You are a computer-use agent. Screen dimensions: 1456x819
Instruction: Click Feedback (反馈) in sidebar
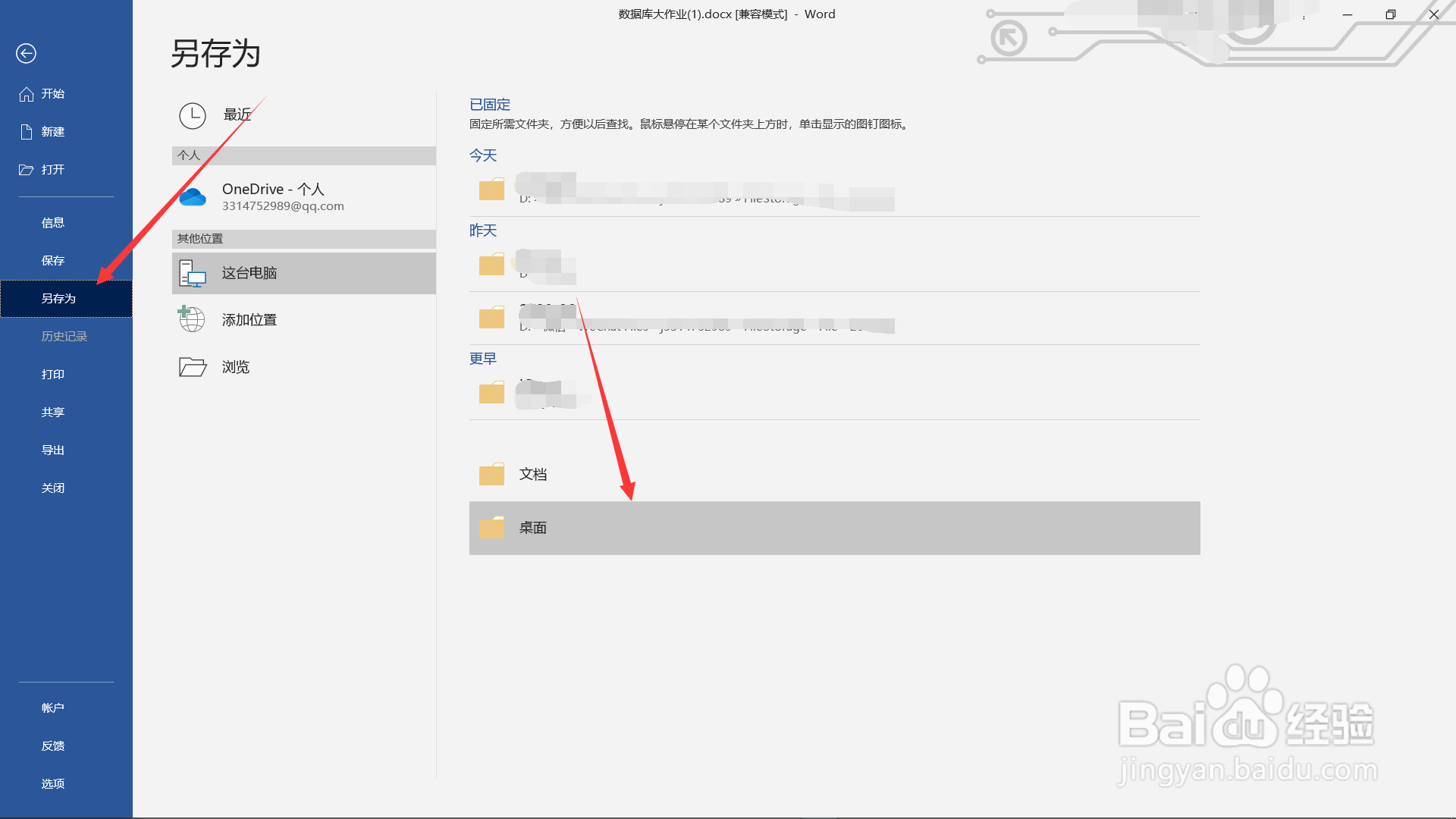53,746
